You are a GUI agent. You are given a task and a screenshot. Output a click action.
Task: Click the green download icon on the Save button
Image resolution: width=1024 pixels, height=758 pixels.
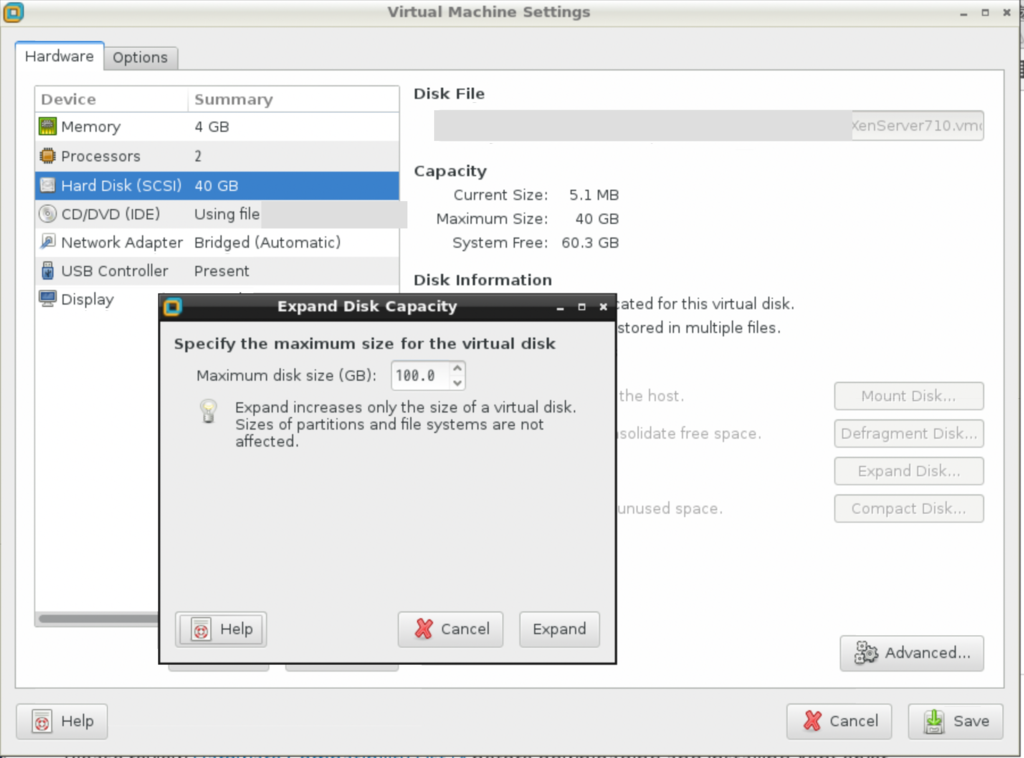click(x=934, y=721)
